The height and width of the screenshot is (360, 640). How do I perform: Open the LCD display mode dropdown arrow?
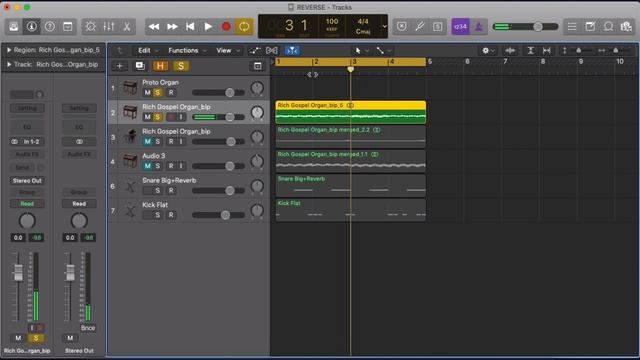pos(384,27)
